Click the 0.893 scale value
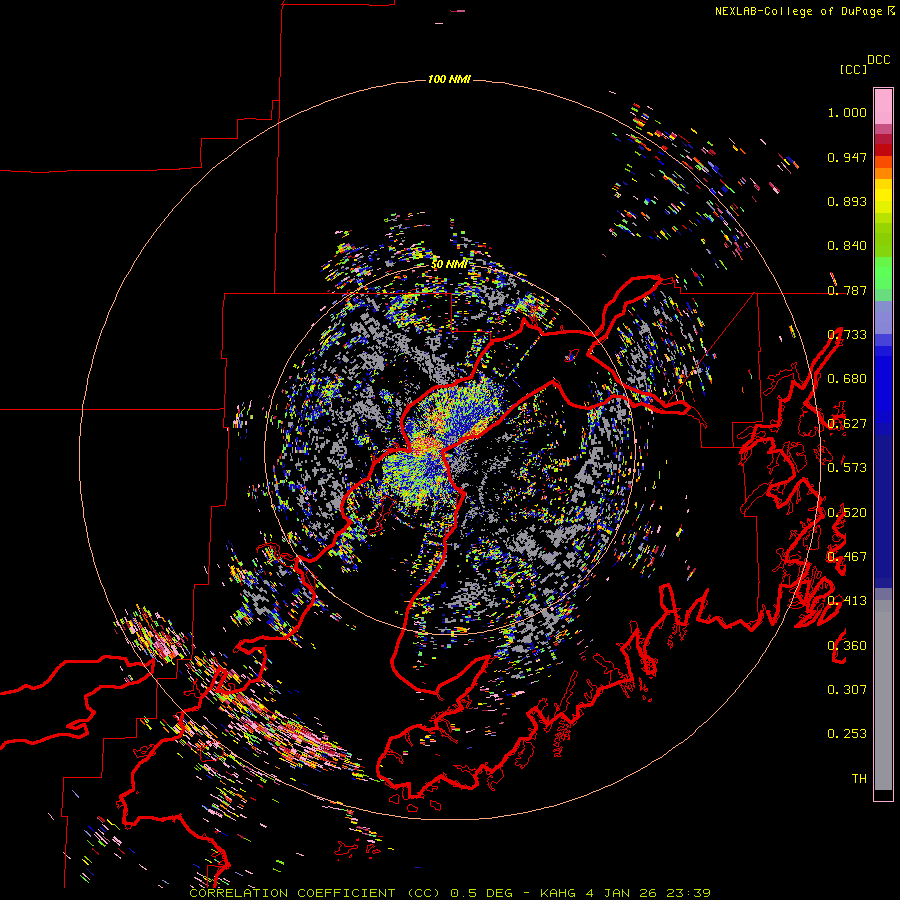The height and width of the screenshot is (900, 900). [847, 201]
